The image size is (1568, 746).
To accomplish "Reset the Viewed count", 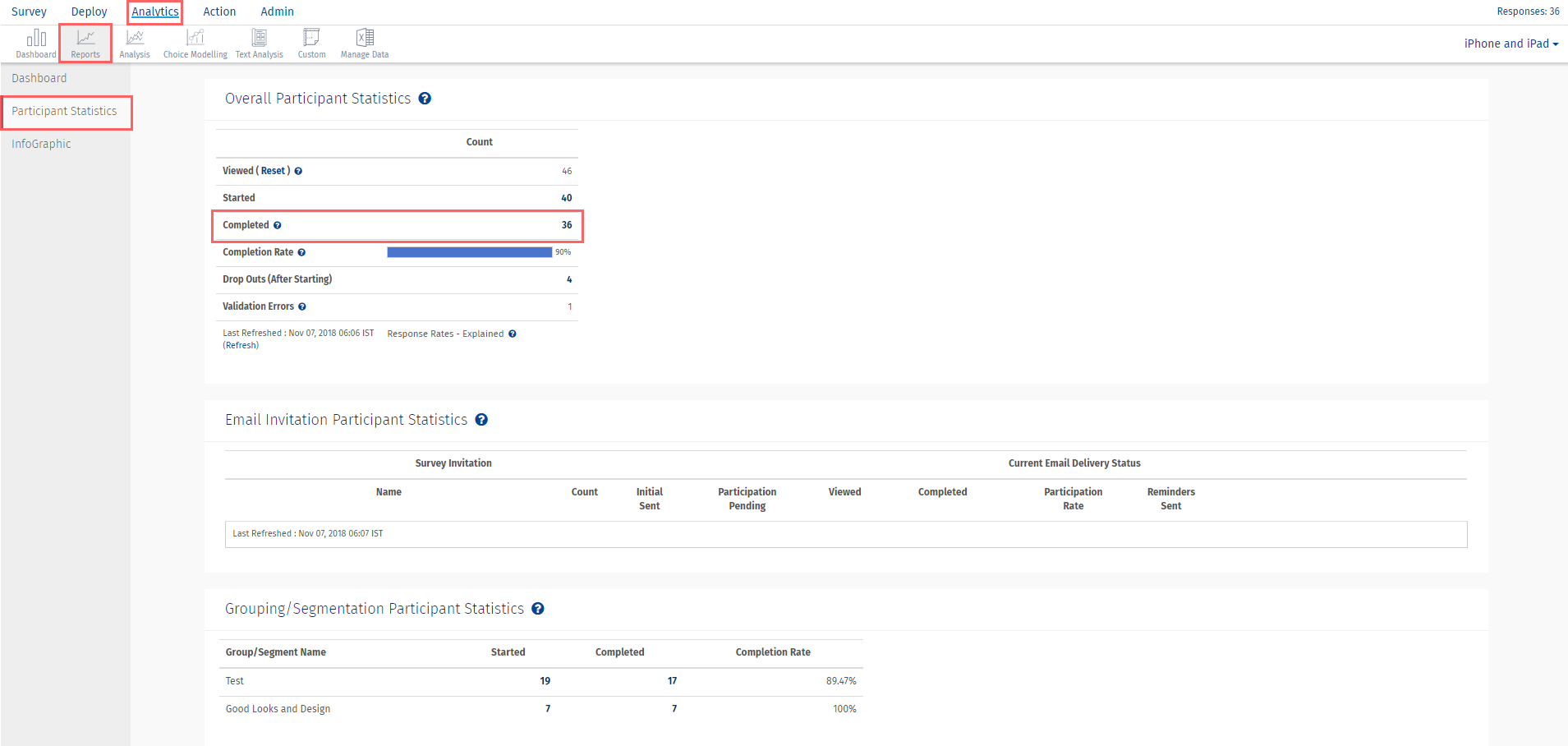I will tap(273, 171).
